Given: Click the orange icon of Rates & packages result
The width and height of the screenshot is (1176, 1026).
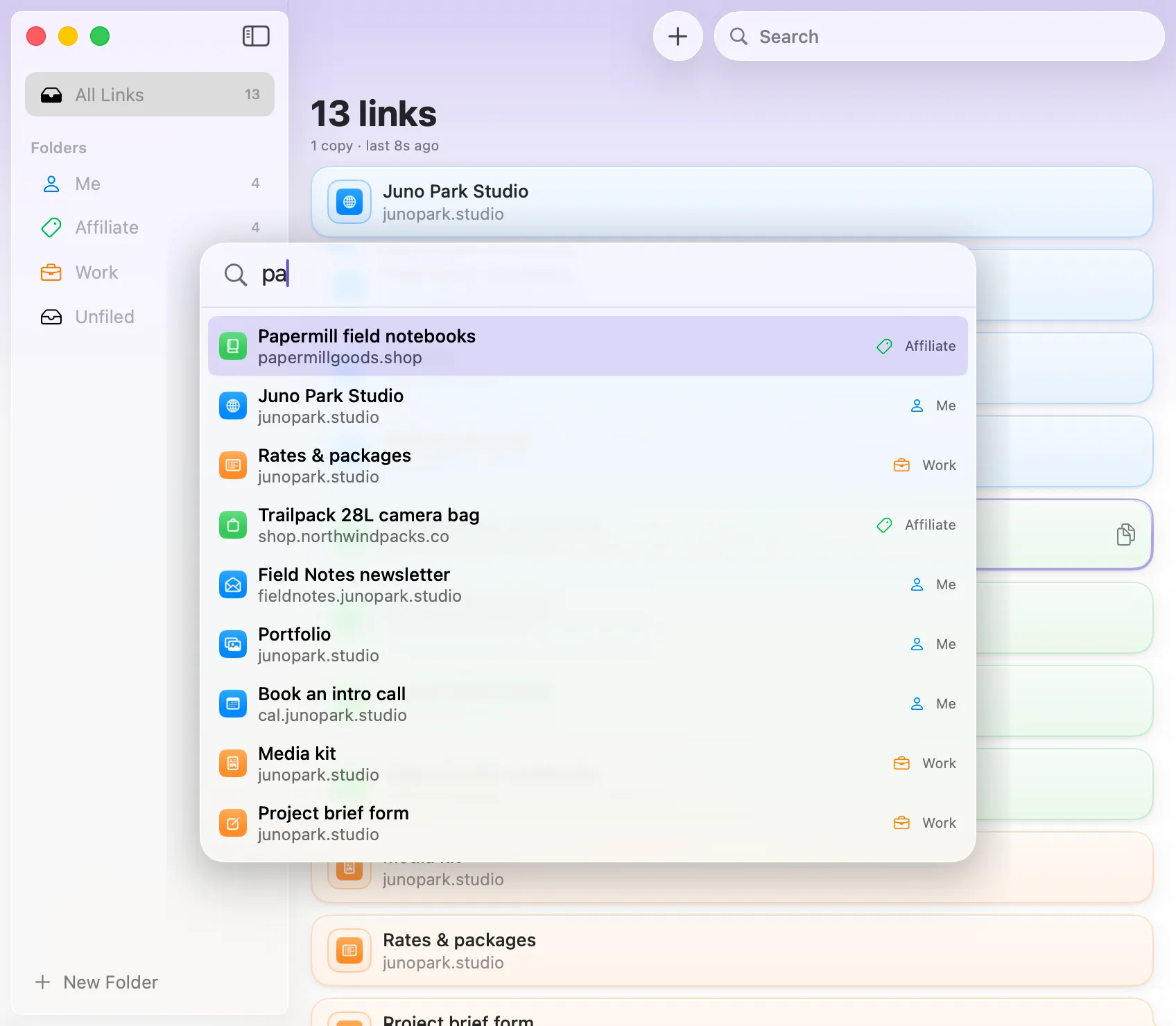Looking at the screenshot, I should coord(233,465).
